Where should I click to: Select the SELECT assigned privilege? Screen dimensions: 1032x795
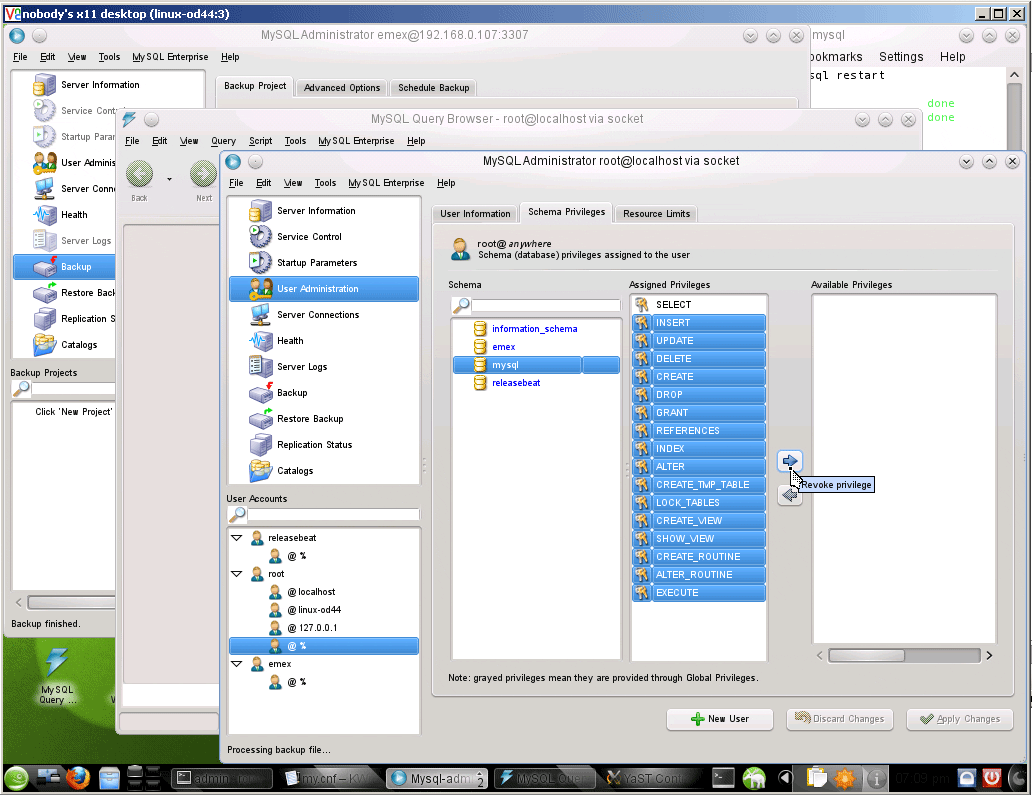coord(699,305)
